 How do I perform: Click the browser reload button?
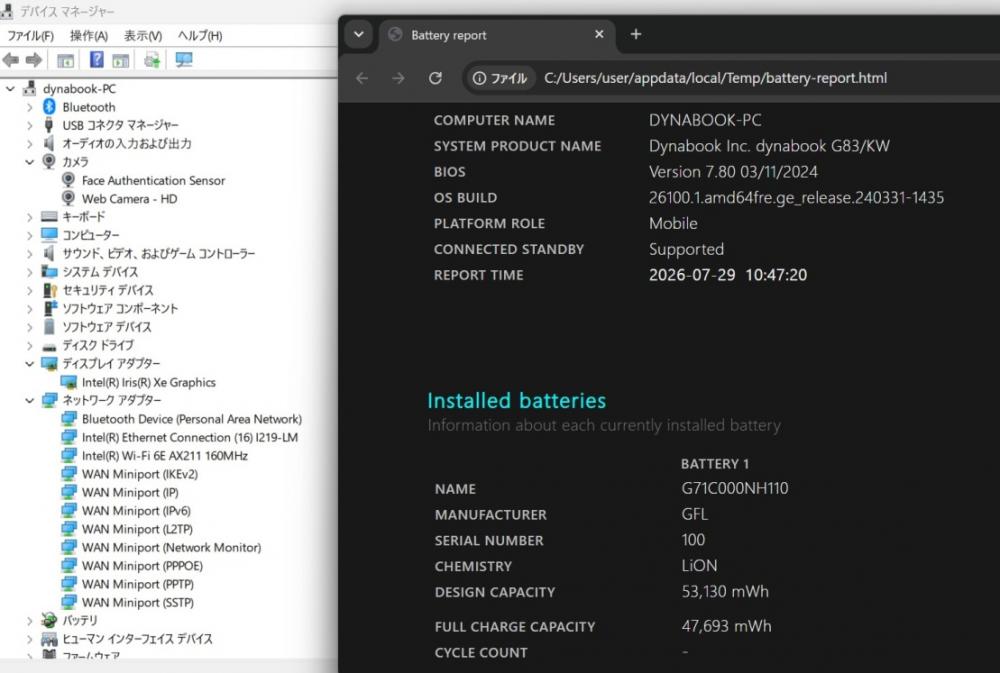pos(436,78)
